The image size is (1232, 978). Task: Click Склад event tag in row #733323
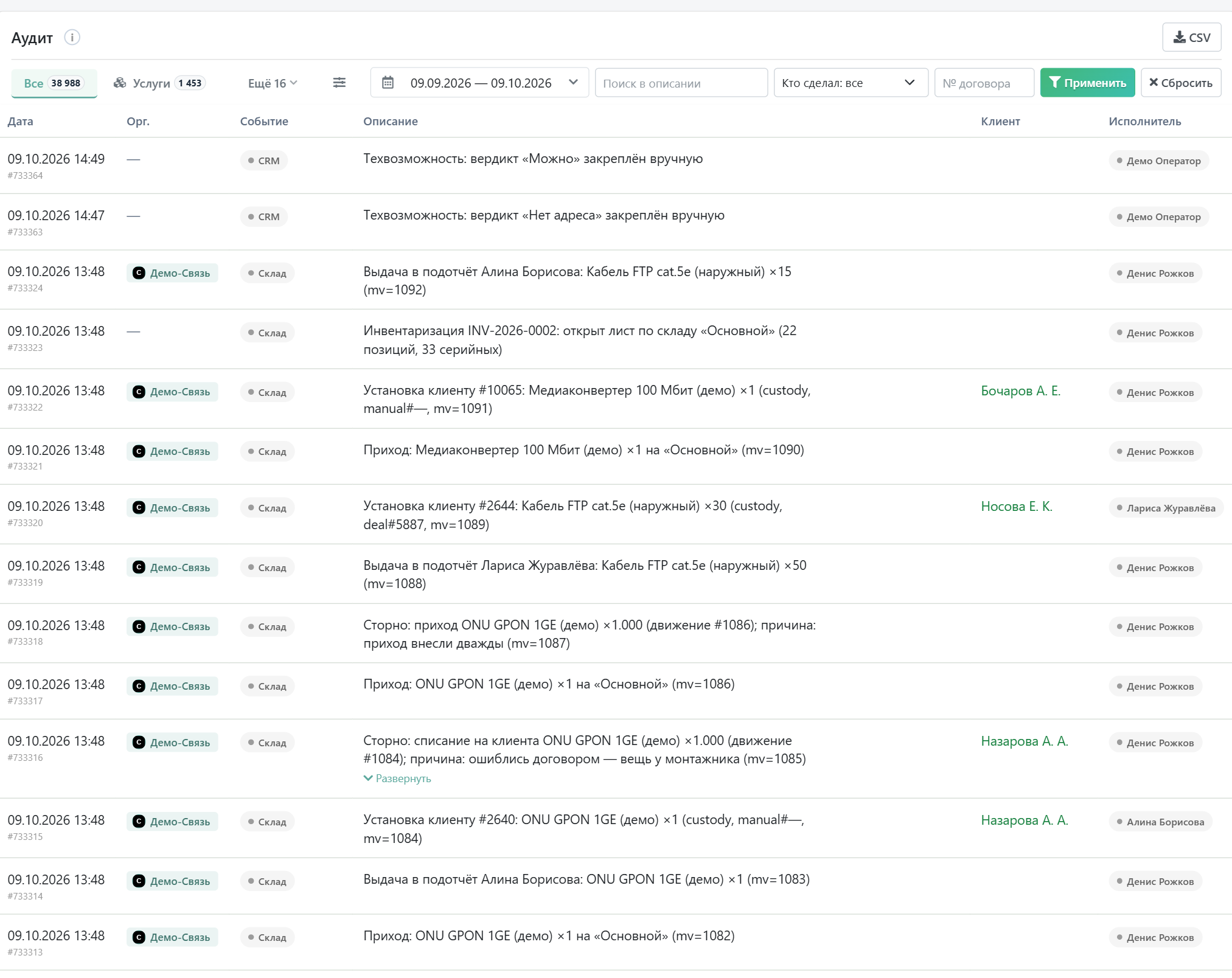[267, 333]
